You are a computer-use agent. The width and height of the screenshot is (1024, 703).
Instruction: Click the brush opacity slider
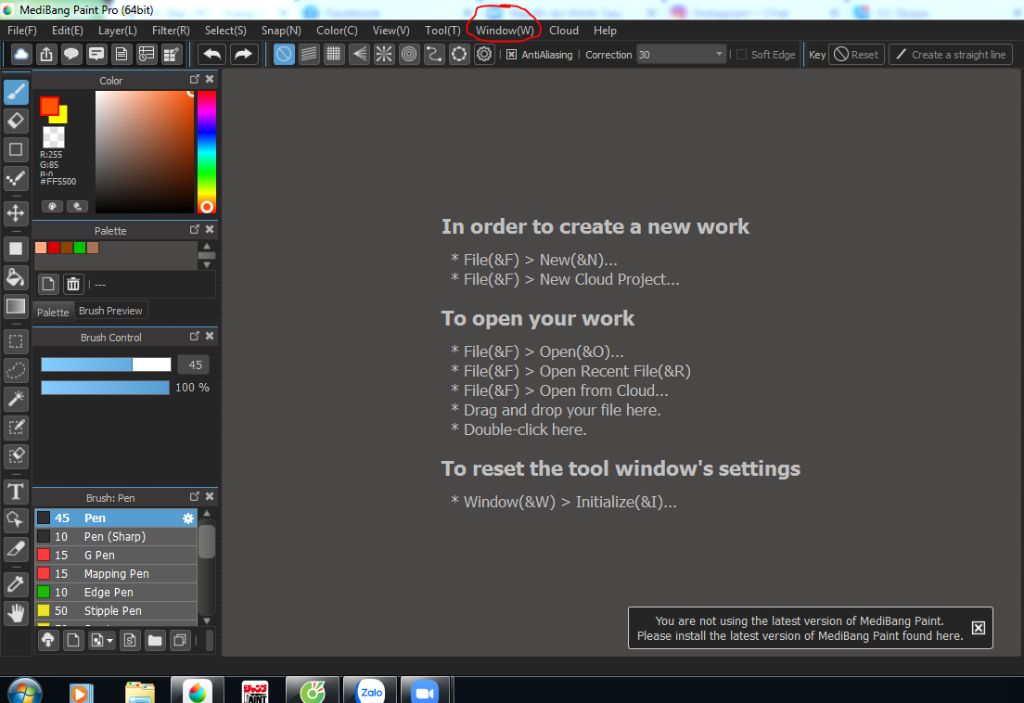[x=105, y=387]
